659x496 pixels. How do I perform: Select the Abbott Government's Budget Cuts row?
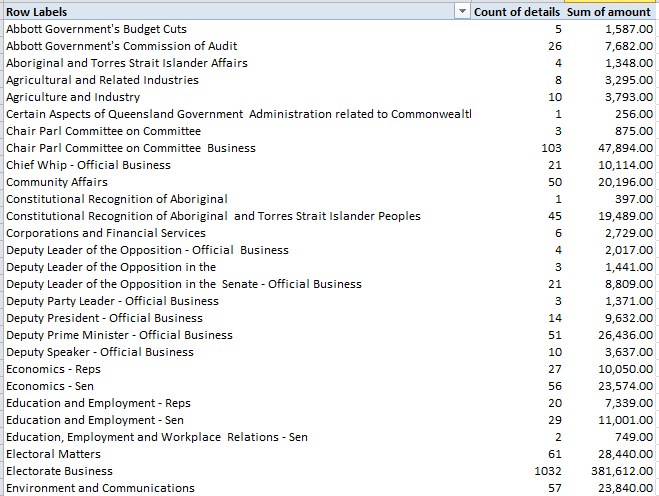[96, 29]
